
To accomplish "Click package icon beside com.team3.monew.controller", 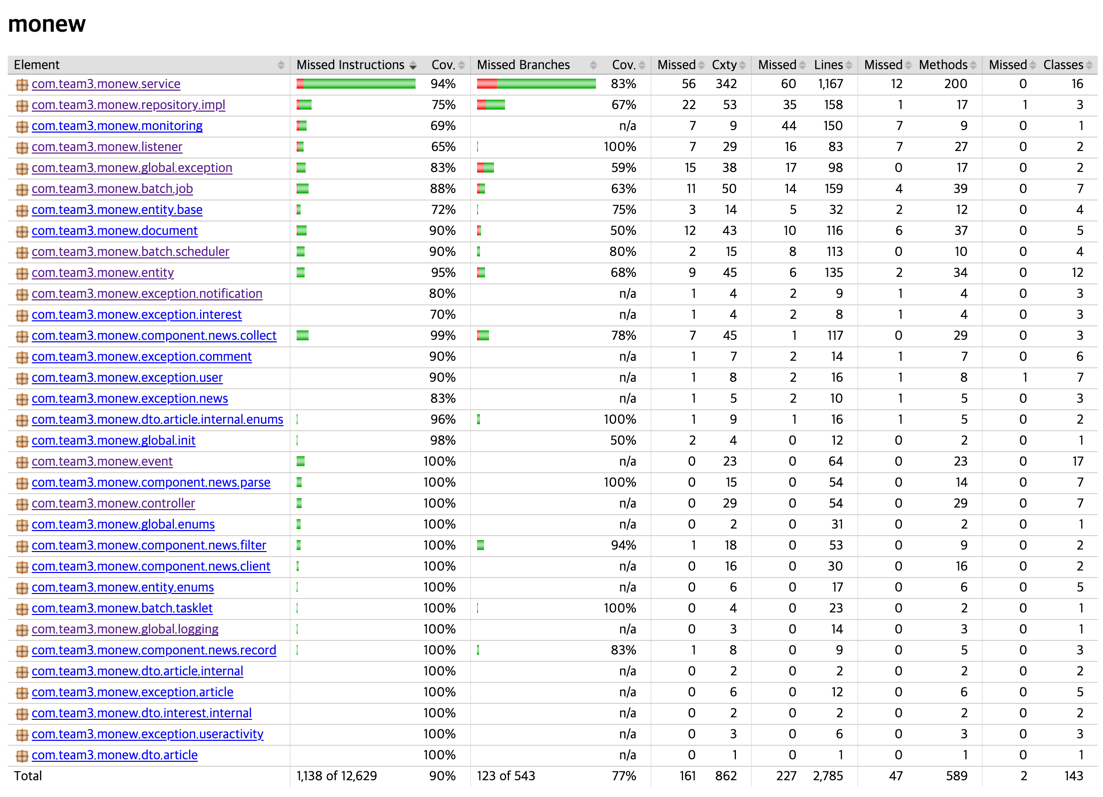I will point(22,504).
